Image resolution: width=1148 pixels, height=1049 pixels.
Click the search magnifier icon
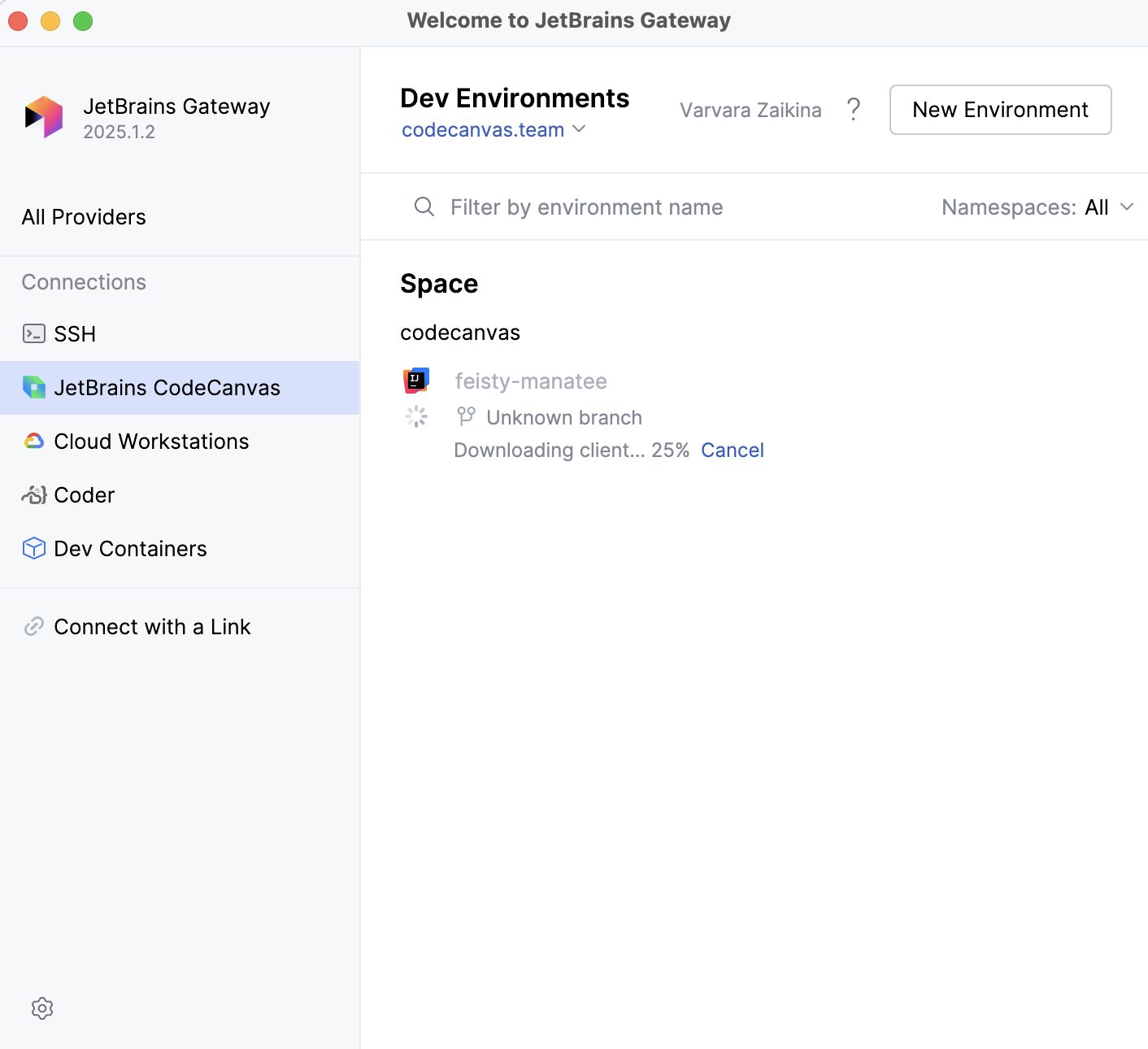point(424,207)
